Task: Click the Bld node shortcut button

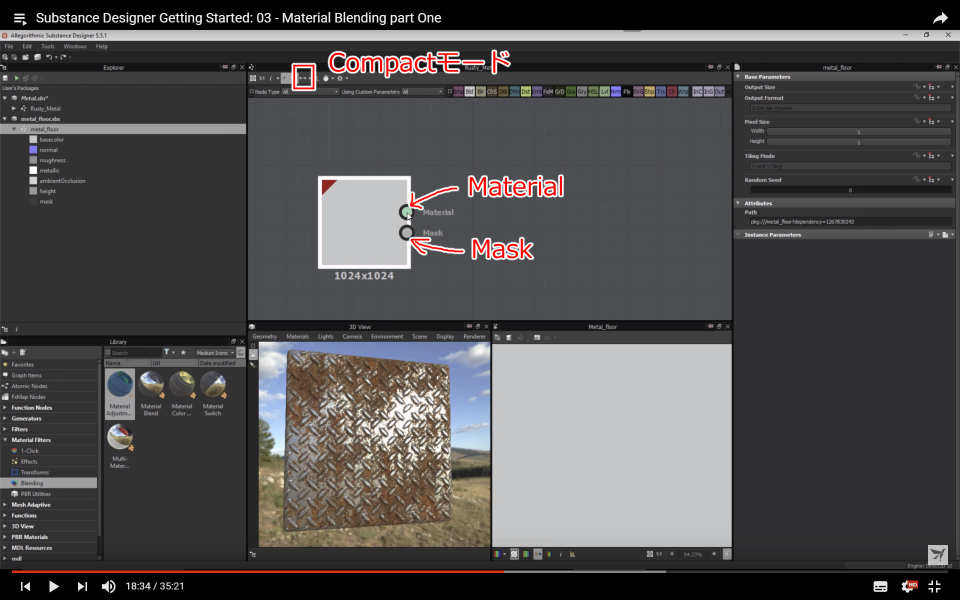Action: pyautogui.click(x=470, y=92)
